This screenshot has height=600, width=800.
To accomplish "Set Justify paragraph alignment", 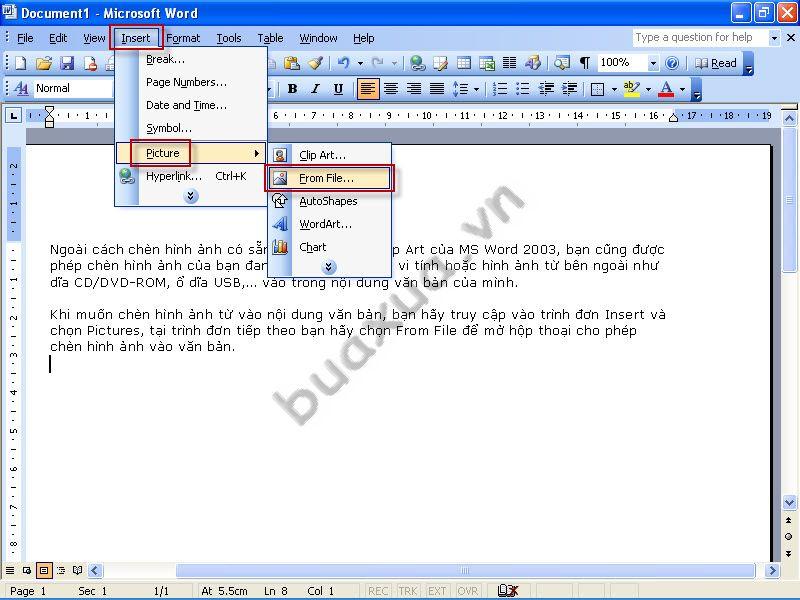I will click(437, 89).
